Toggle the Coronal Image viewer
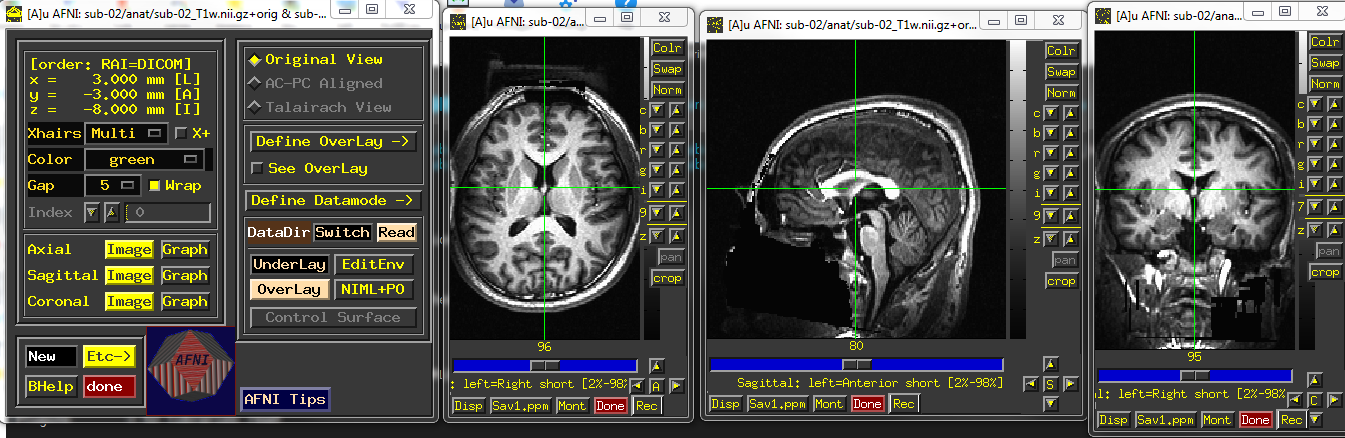This screenshot has width=1345, height=438. pos(129,301)
